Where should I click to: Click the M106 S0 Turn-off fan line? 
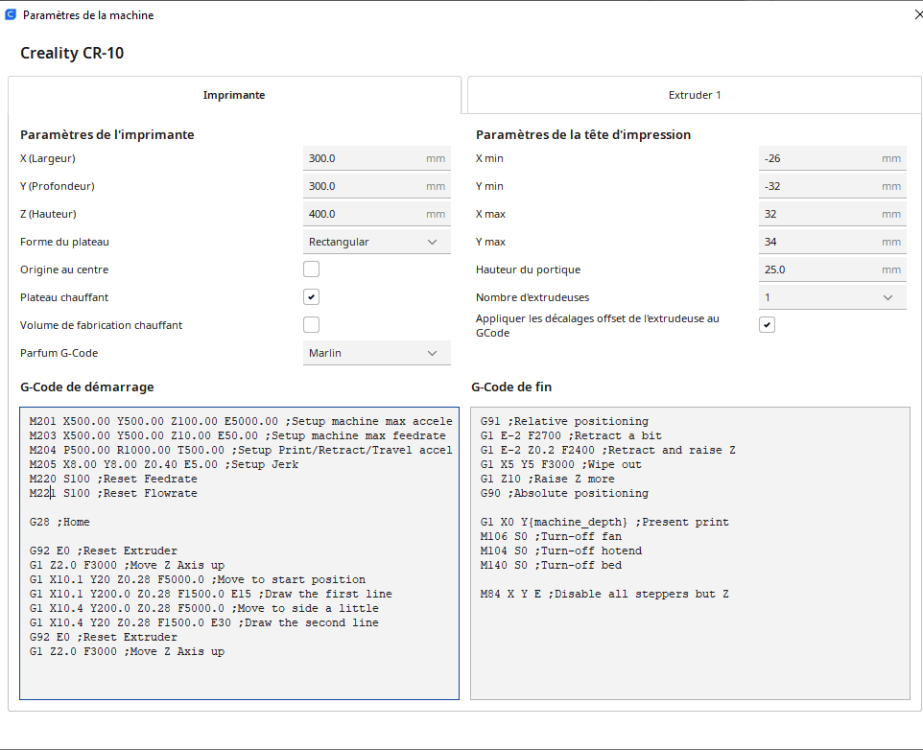(x=551, y=536)
